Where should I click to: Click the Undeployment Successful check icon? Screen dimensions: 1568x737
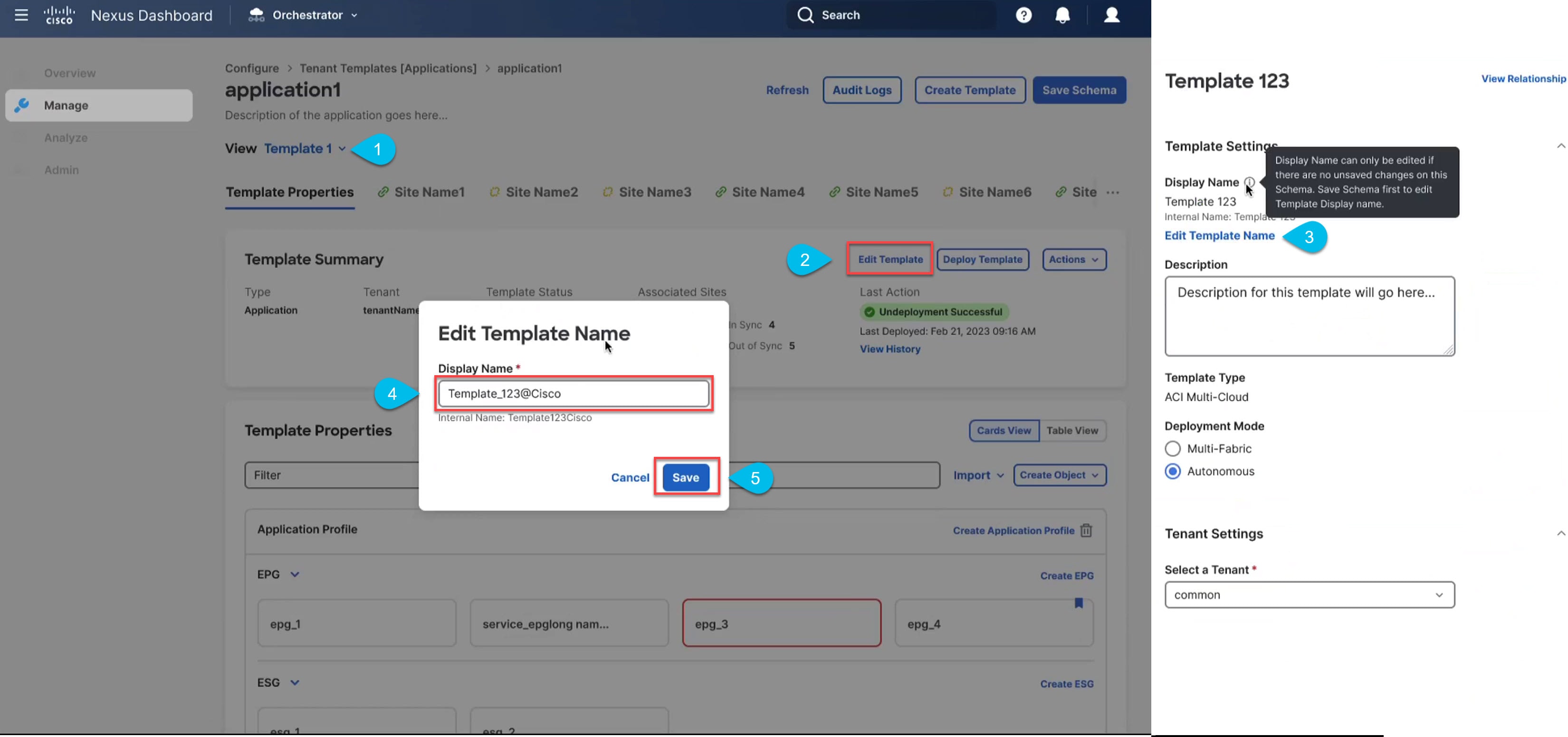(870, 312)
